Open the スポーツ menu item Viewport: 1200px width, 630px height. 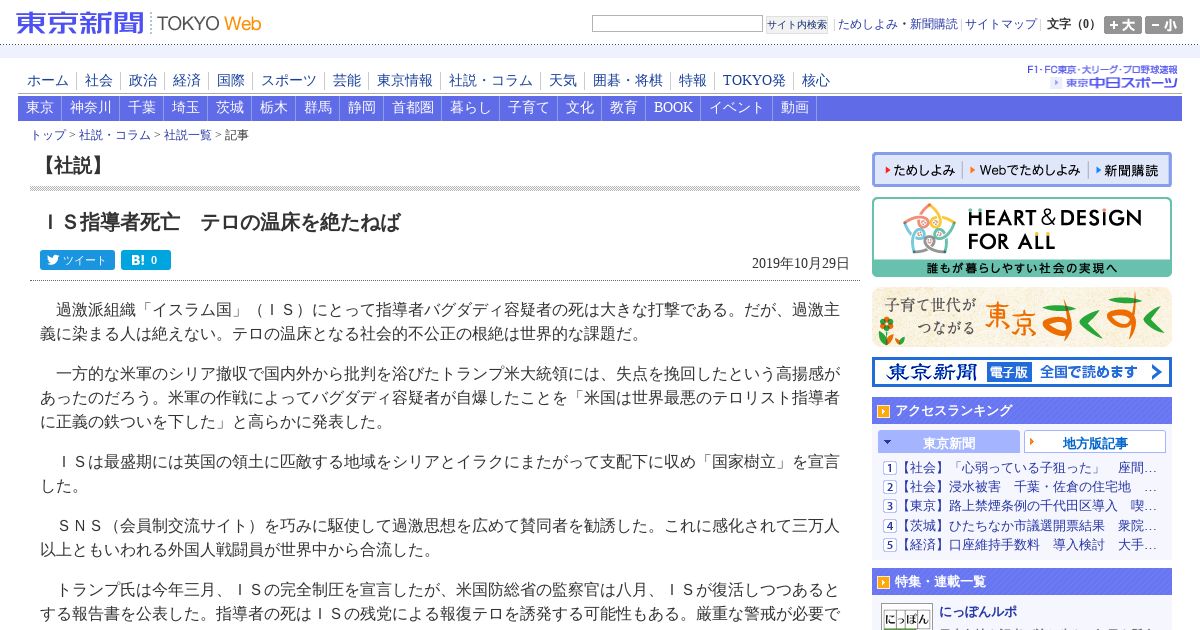289,80
